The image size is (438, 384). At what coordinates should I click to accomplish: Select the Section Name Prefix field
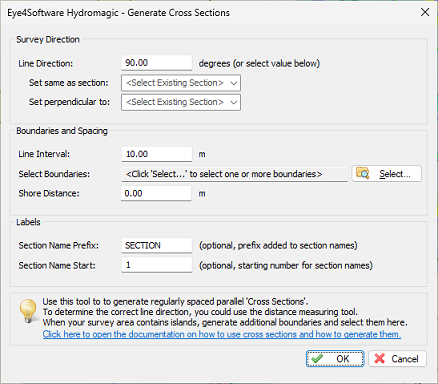[157, 245]
